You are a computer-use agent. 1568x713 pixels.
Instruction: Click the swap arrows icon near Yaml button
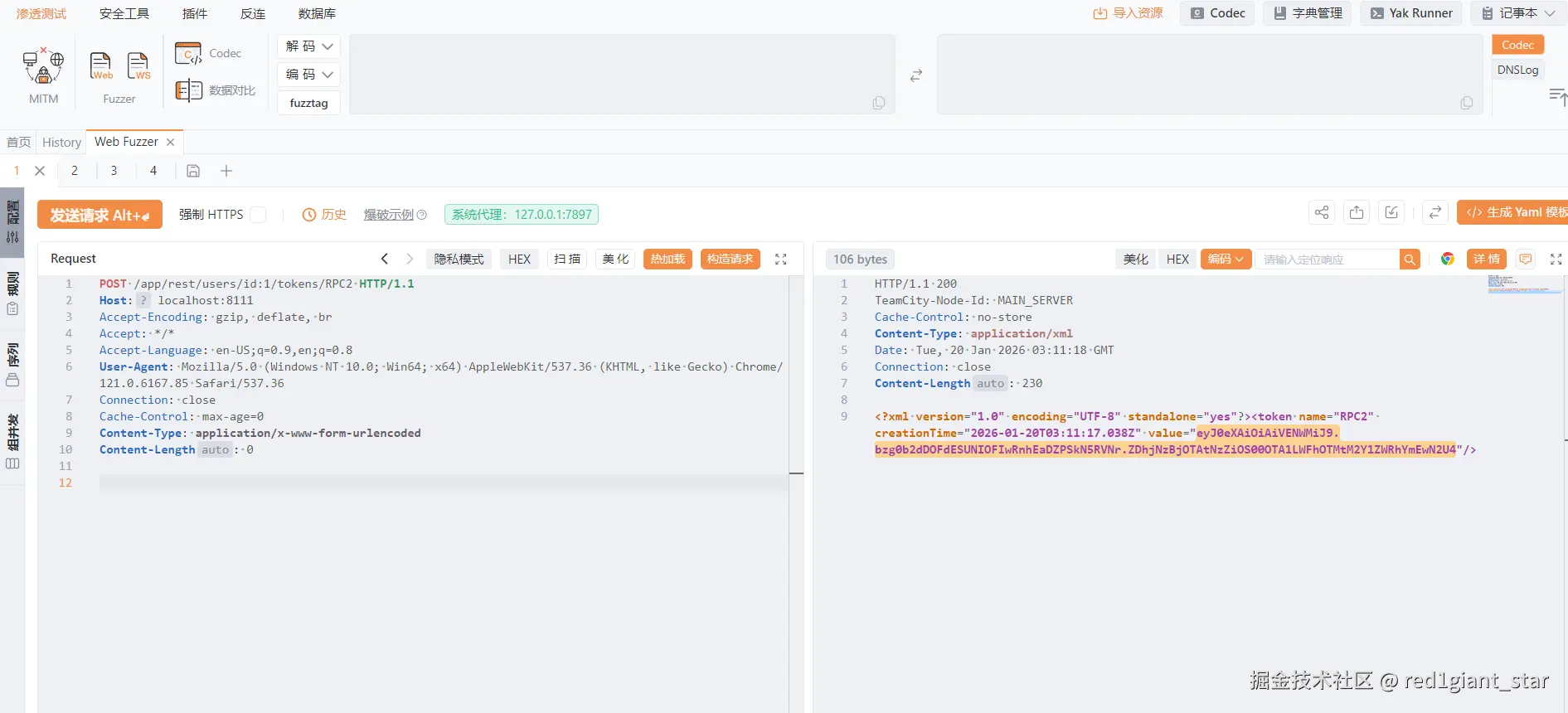click(x=1435, y=213)
